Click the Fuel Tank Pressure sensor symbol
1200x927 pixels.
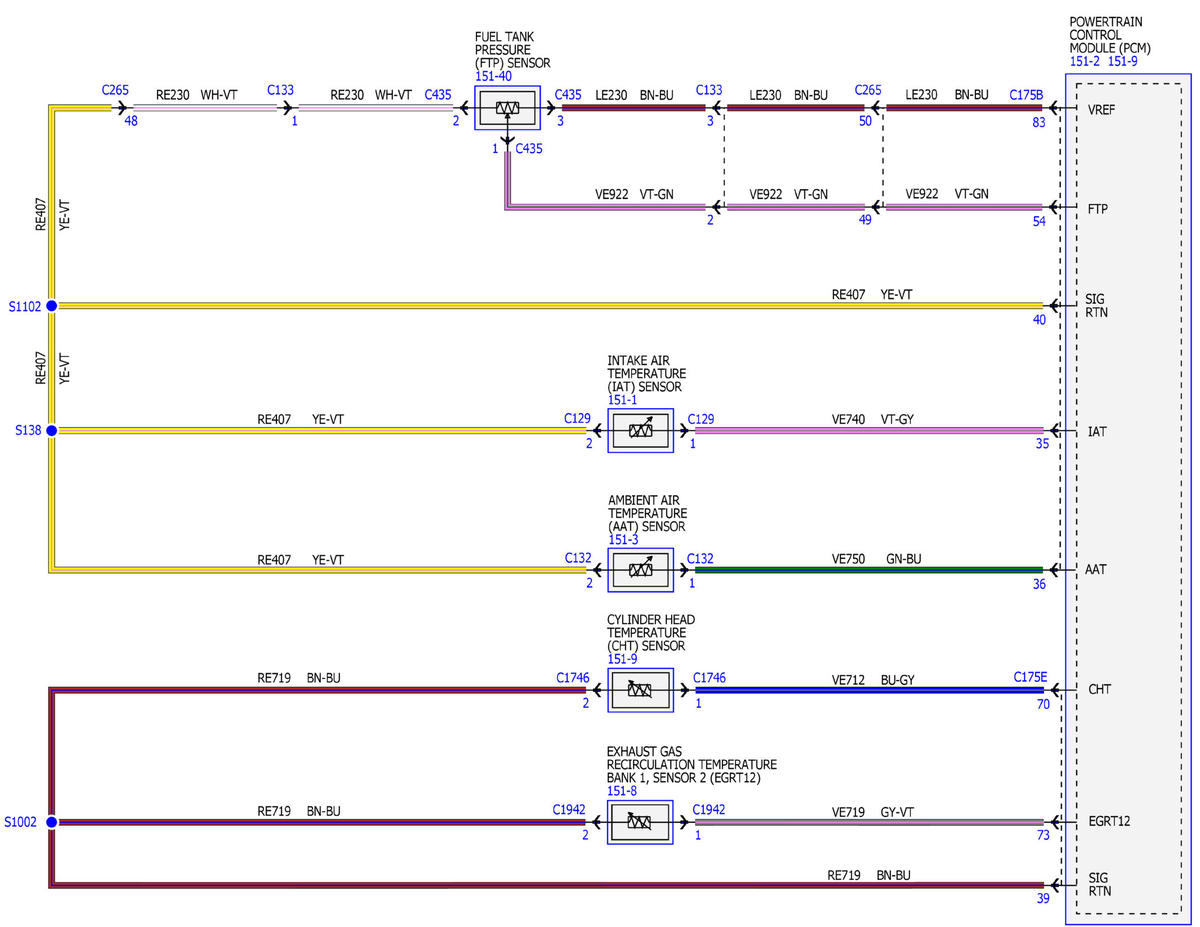507,108
